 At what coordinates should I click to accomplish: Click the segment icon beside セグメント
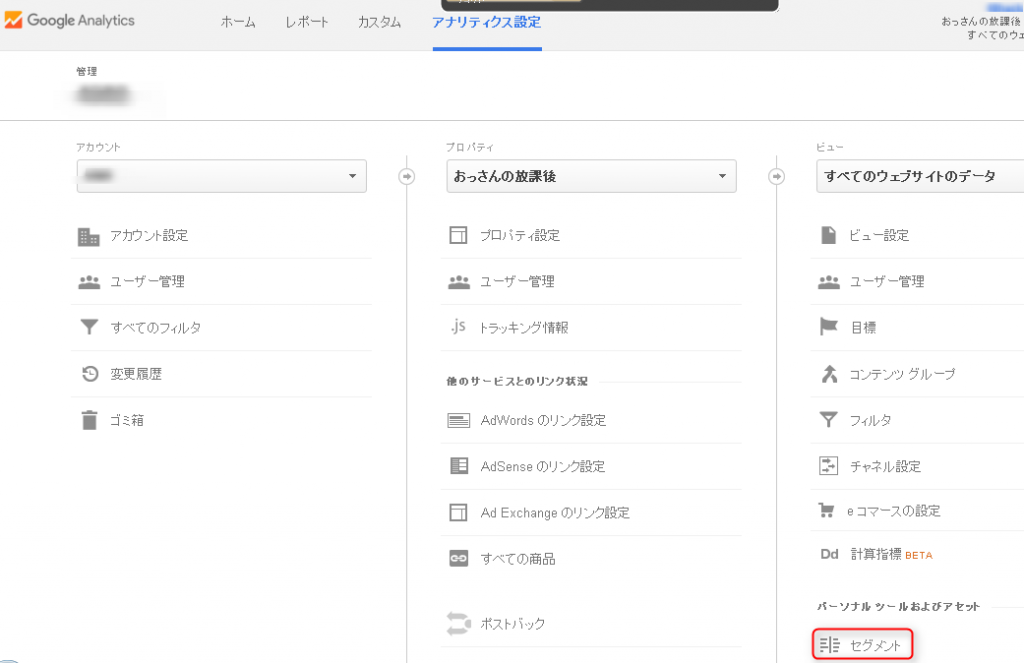tap(828, 646)
